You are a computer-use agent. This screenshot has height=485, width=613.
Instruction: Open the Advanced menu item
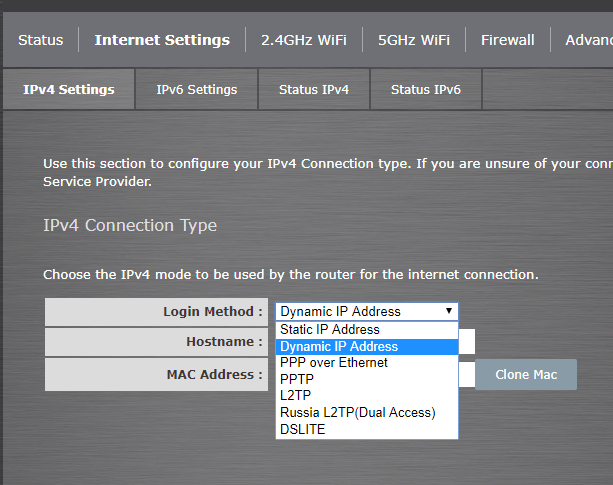589,40
